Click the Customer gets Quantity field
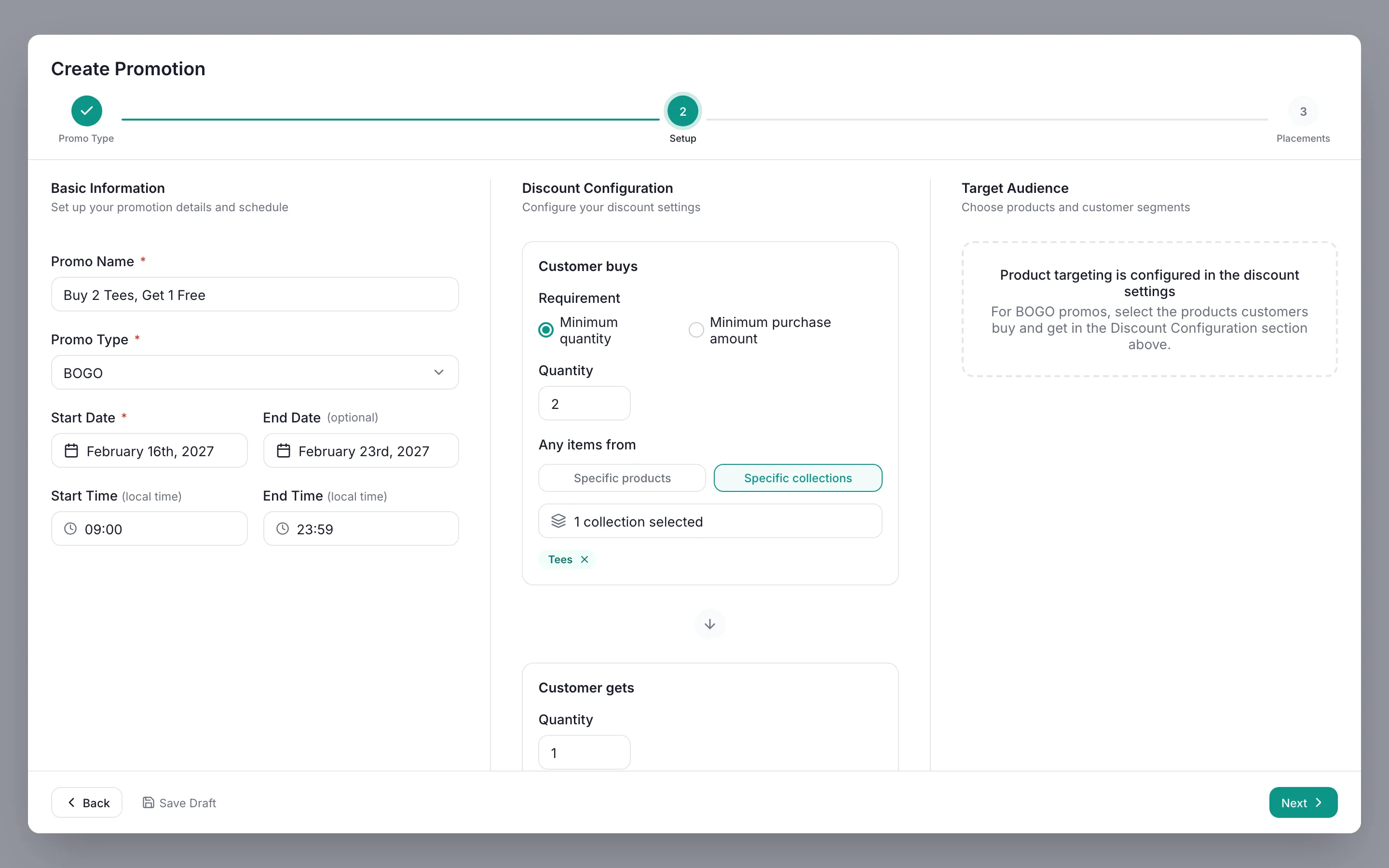The height and width of the screenshot is (868, 1389). tap(585, 753)
